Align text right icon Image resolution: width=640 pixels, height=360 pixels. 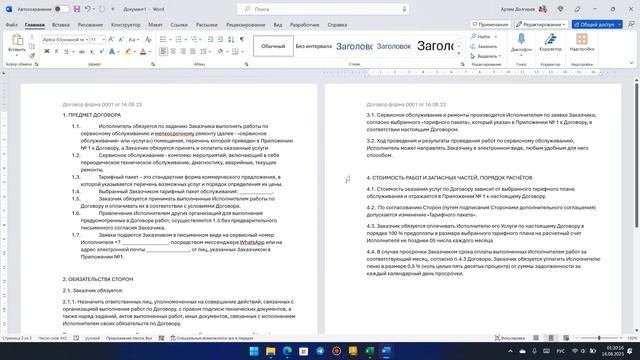click(183, 51)
